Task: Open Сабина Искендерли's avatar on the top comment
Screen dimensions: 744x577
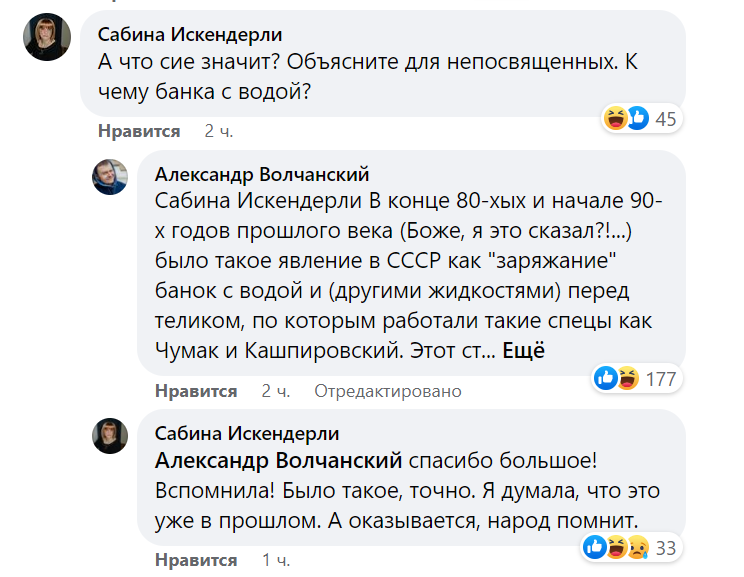Action: coord(47,37)
